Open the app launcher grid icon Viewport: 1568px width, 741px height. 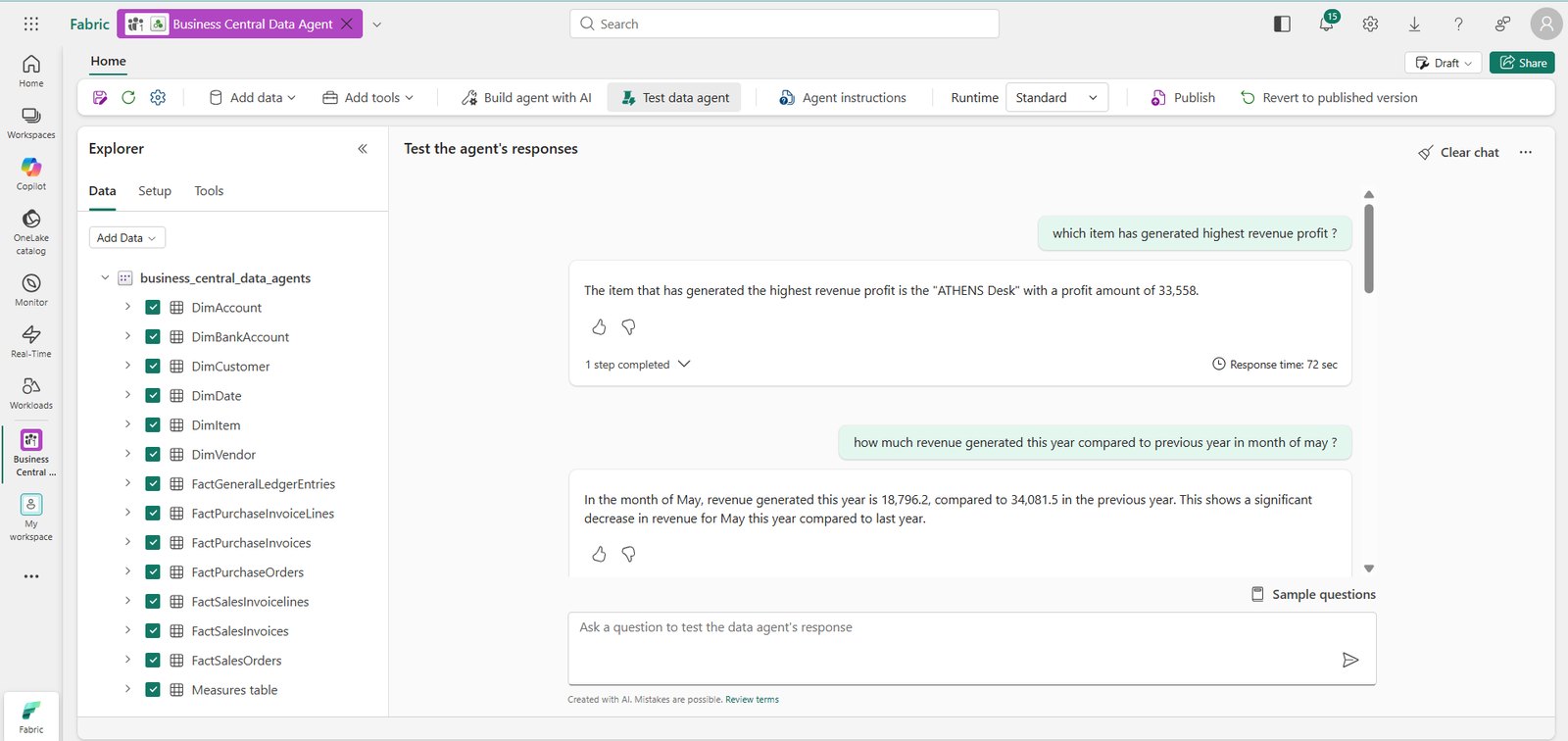point(31,24)
